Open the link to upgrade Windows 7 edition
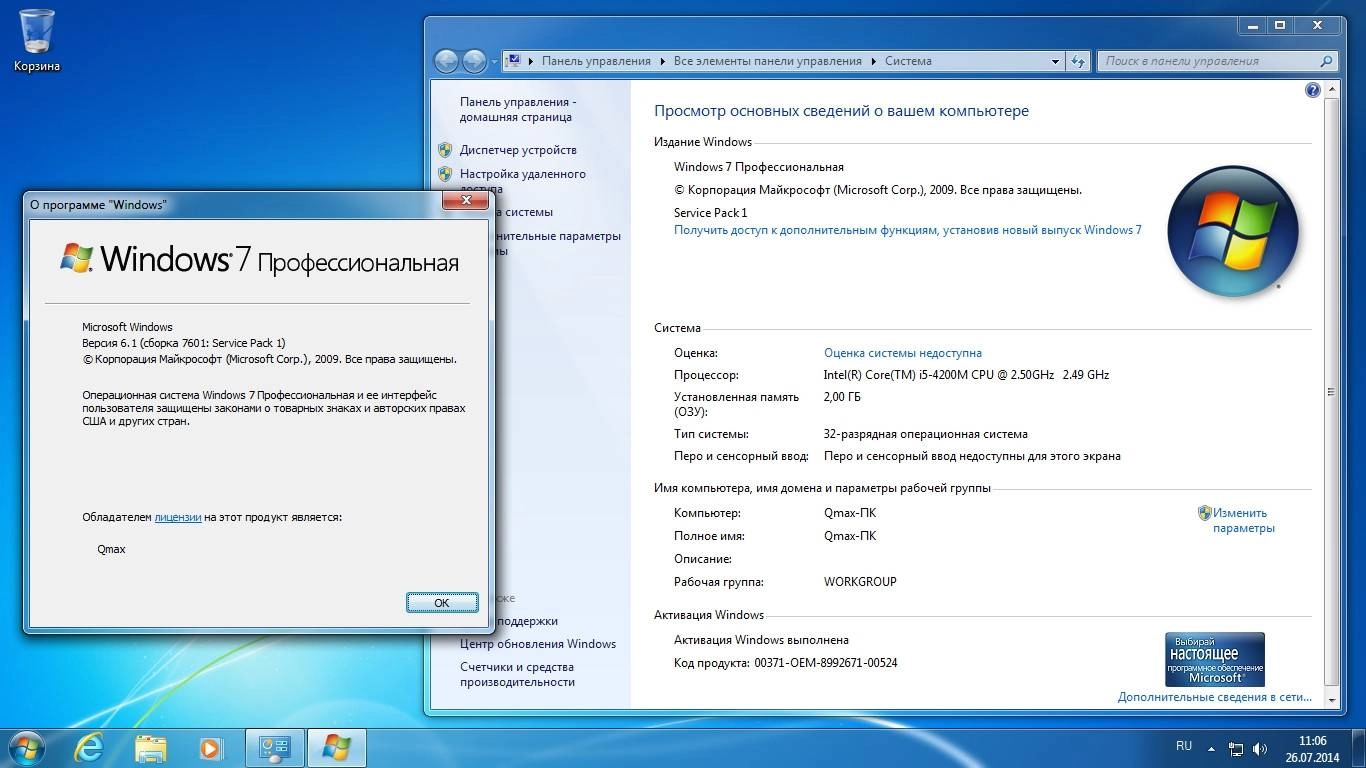Image resolution: width=1366 pixels, height=768 pixels. tap(908, 230)
